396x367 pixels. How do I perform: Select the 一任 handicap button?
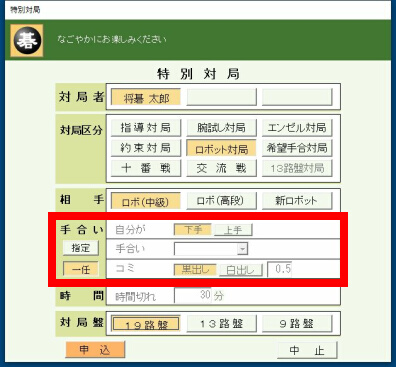(81, 269)
